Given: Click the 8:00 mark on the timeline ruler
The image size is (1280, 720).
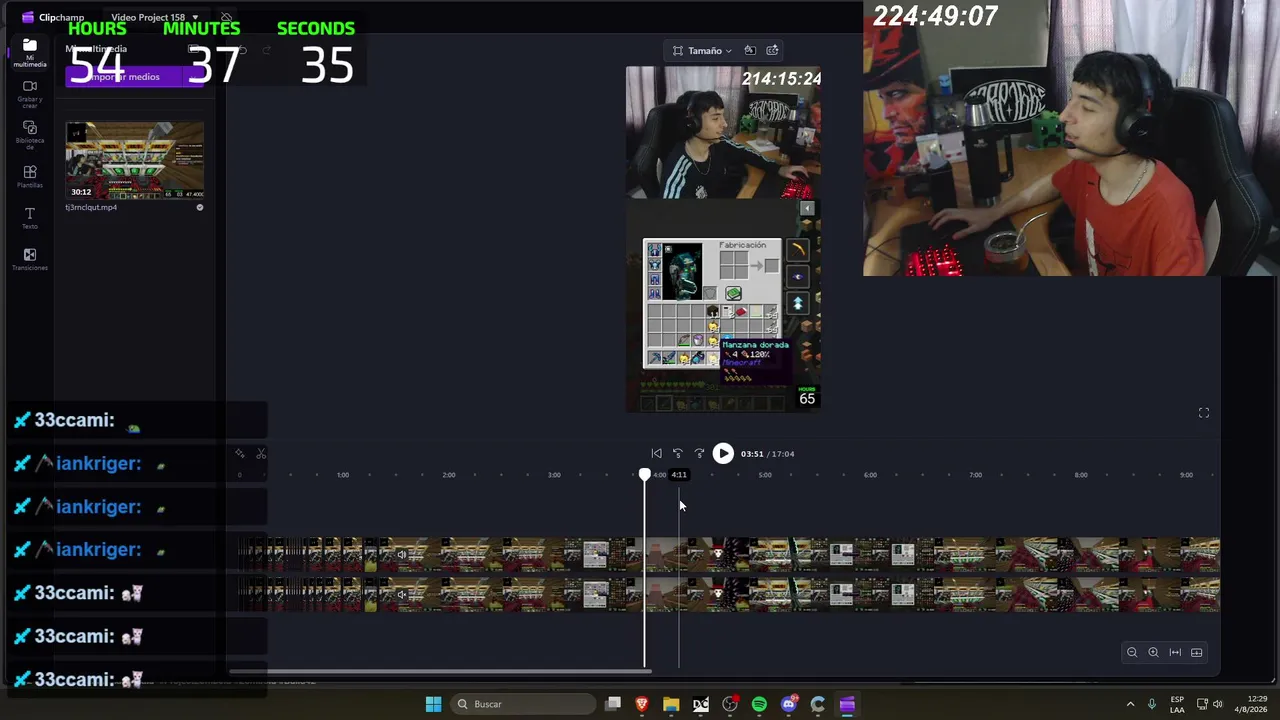Looking at the screenshot, I should [1081, 475].
